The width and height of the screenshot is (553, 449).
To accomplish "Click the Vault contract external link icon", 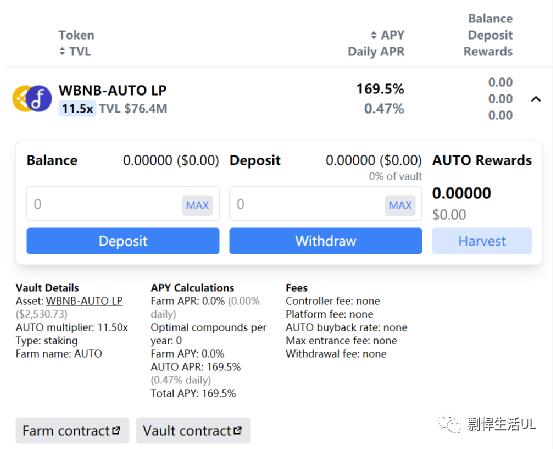I will click(237, 431).
